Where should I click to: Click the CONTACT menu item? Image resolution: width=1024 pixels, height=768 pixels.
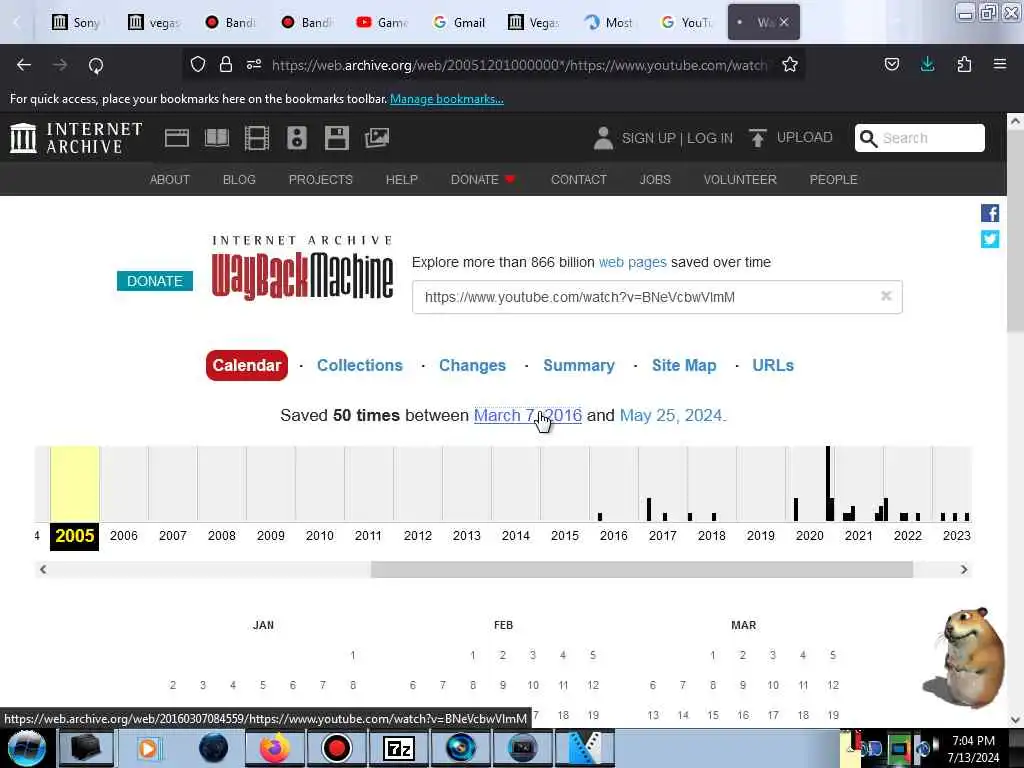[x=579, y=180]
